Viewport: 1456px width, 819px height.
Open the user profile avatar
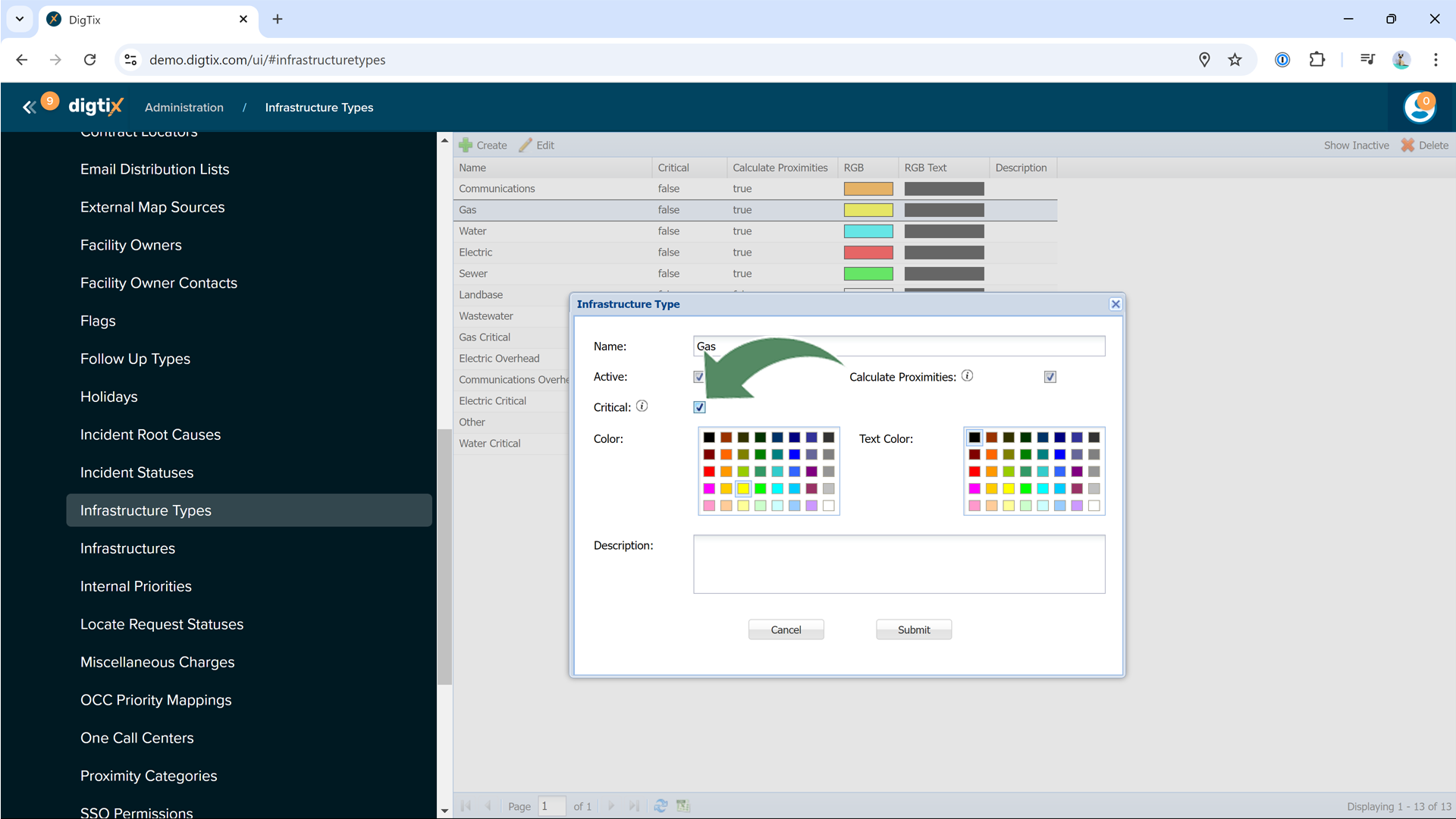tap(1419, 108)
